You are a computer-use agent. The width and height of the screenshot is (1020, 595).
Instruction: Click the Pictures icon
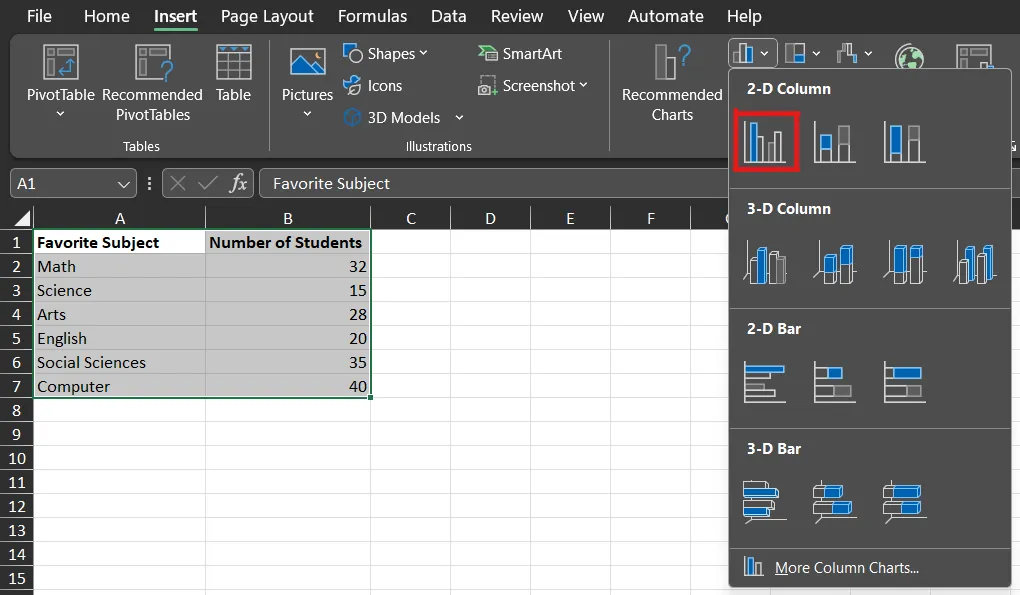[308, 64]
